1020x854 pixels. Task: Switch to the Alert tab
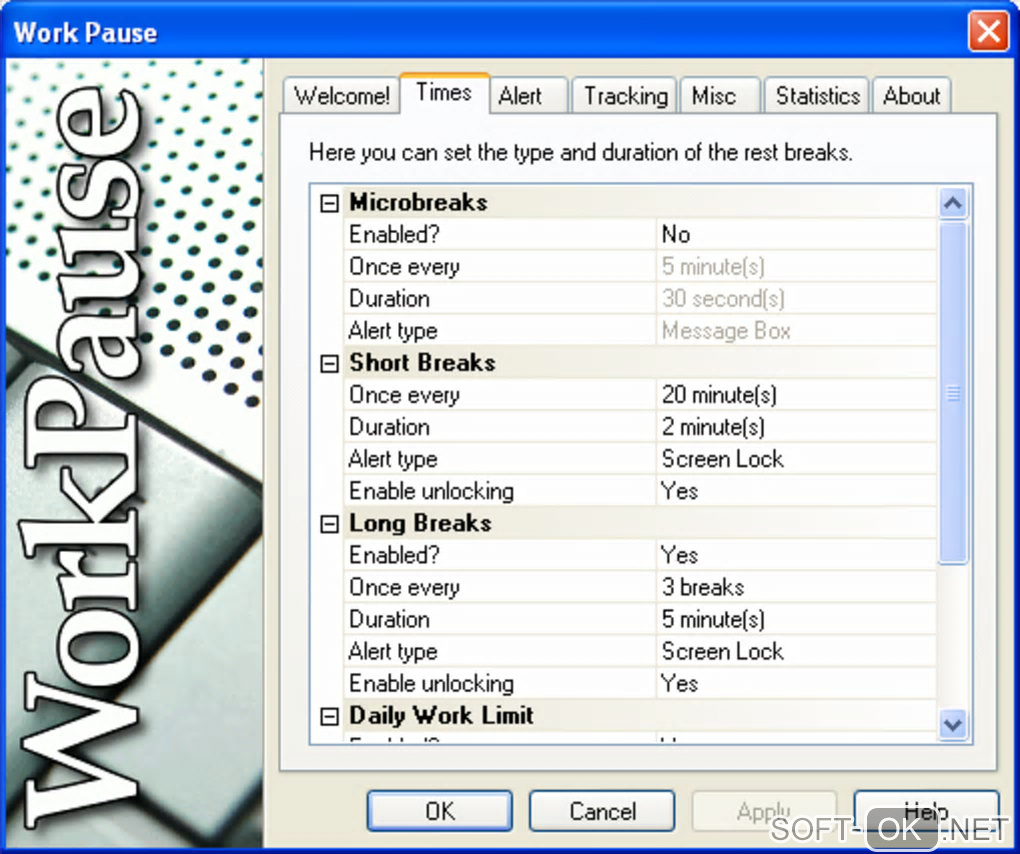tap(529, 96)
